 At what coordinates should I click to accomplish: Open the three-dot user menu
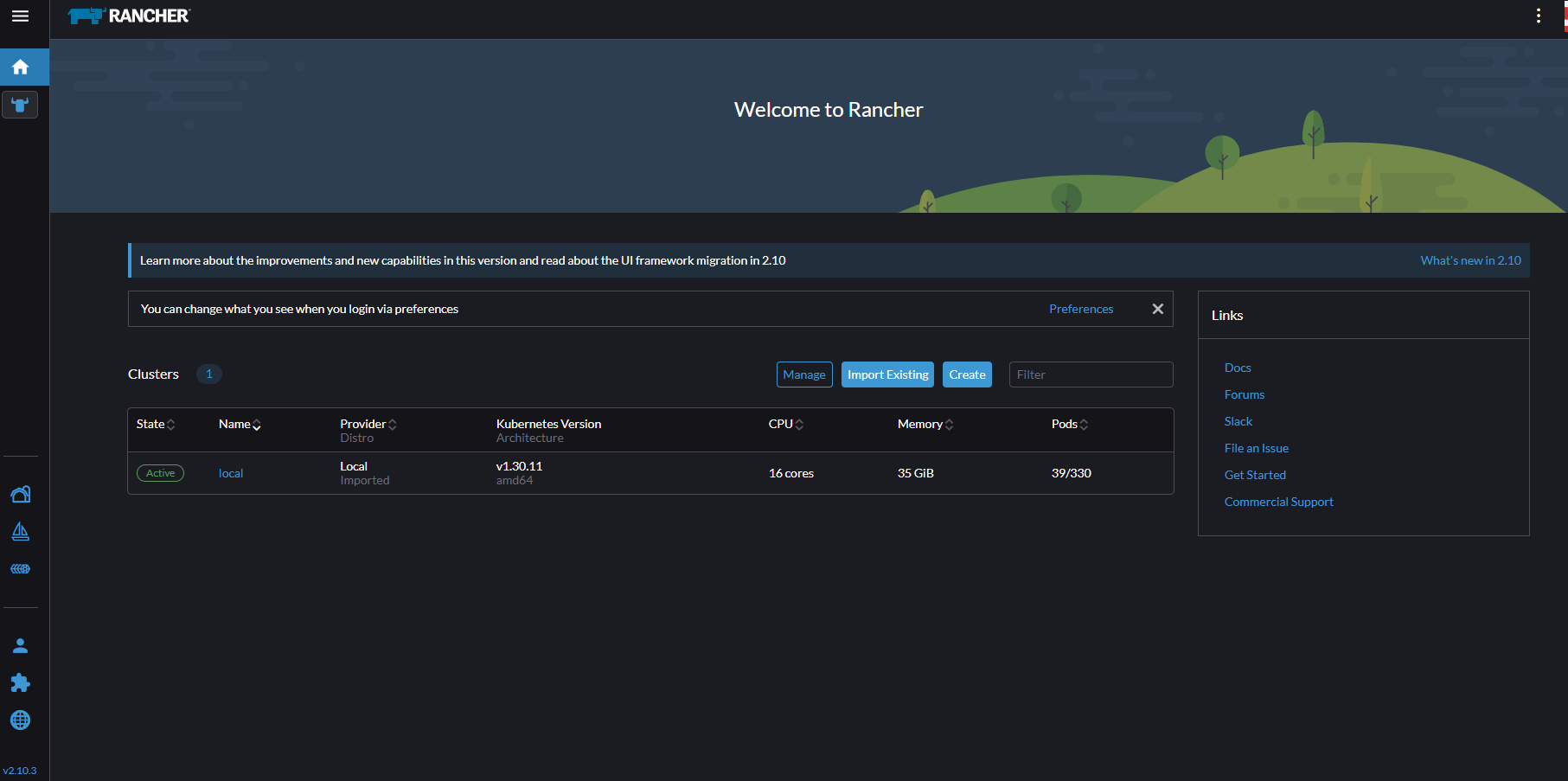point(1538,16)
